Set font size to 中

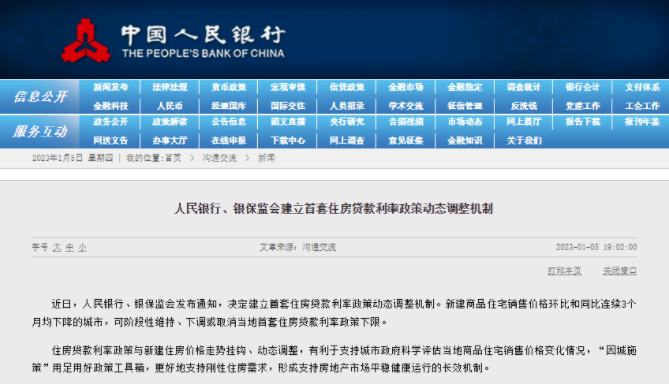pyautogui.click(x=70, y=247)
